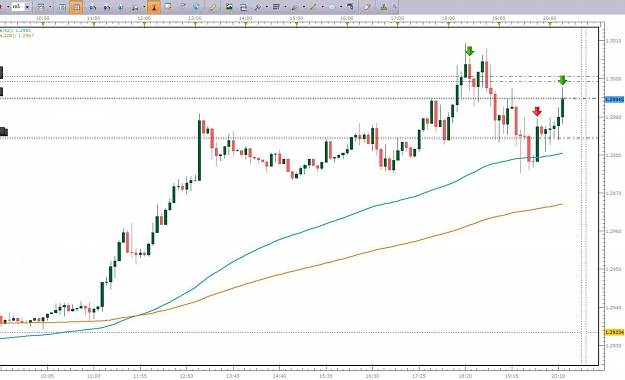Screen dimensions: 625x380
Task: Select the green trend line tool
Action: pyautogui.click(x=313, y=7)
